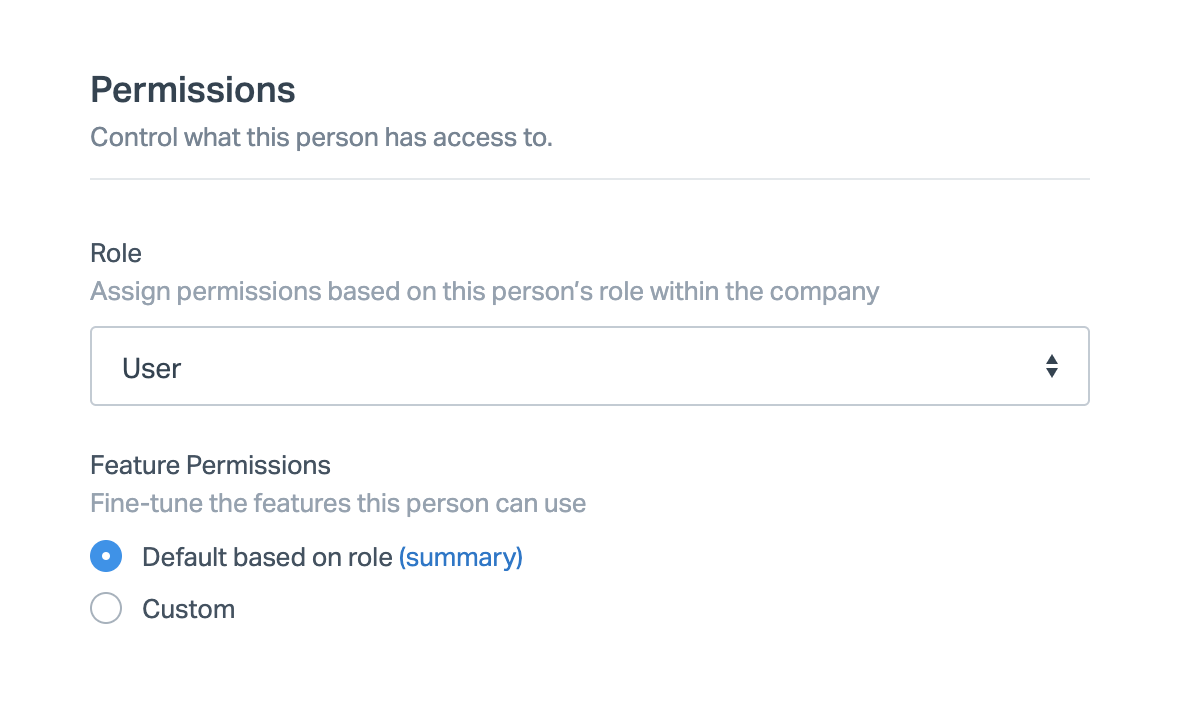Click the Permissions section heading
Viewport: 1188px width, 703px height.
(193, 90)
